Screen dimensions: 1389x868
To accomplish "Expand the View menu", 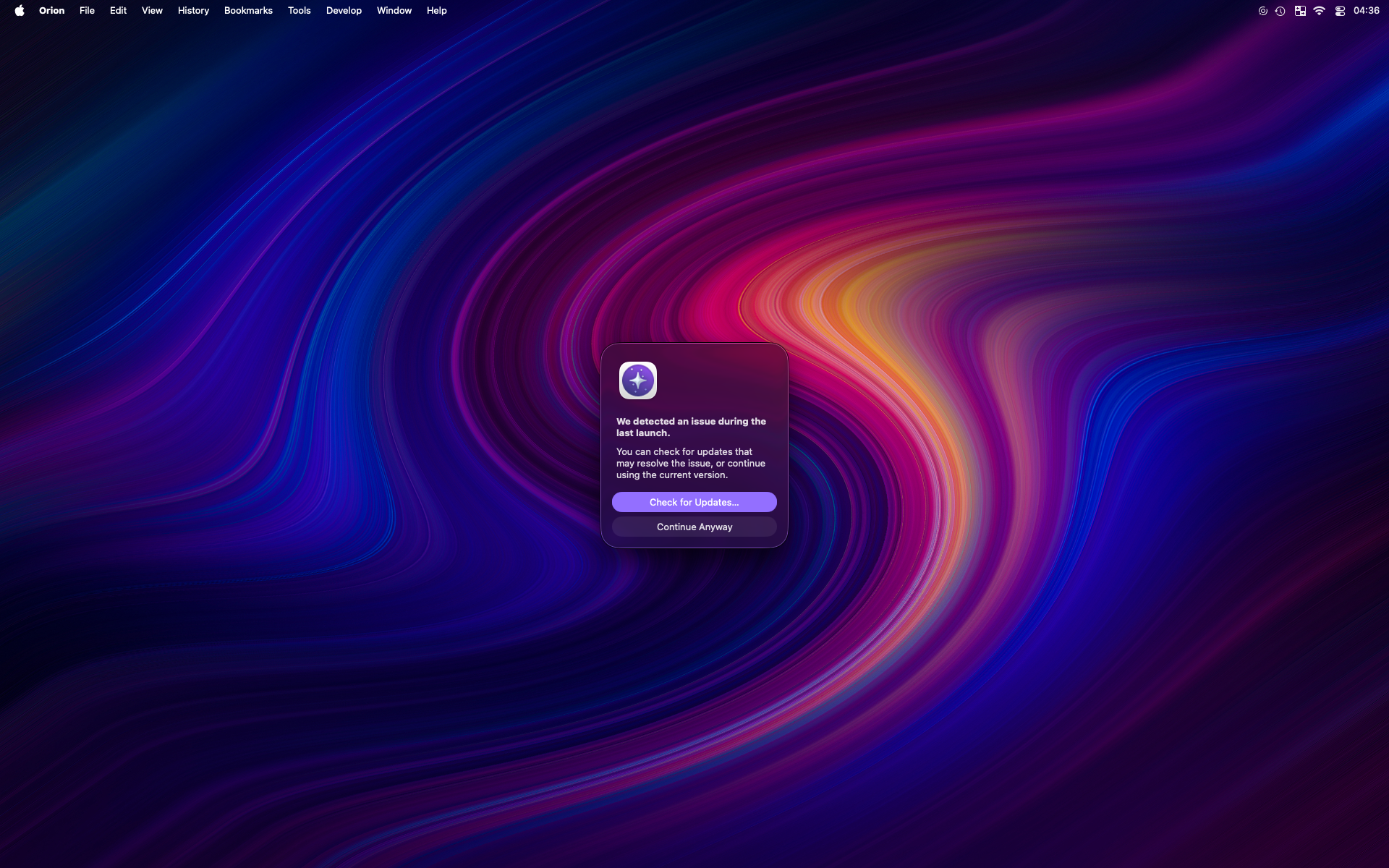I will pos(152,10).
